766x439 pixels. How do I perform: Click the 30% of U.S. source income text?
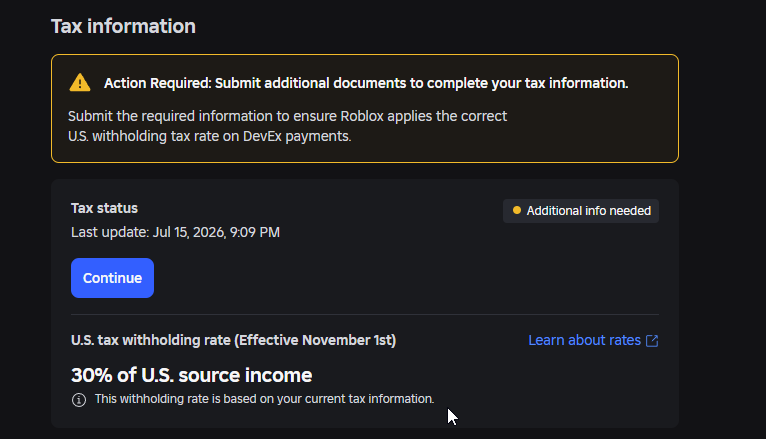pyautogui.click(x=192, y=375)
